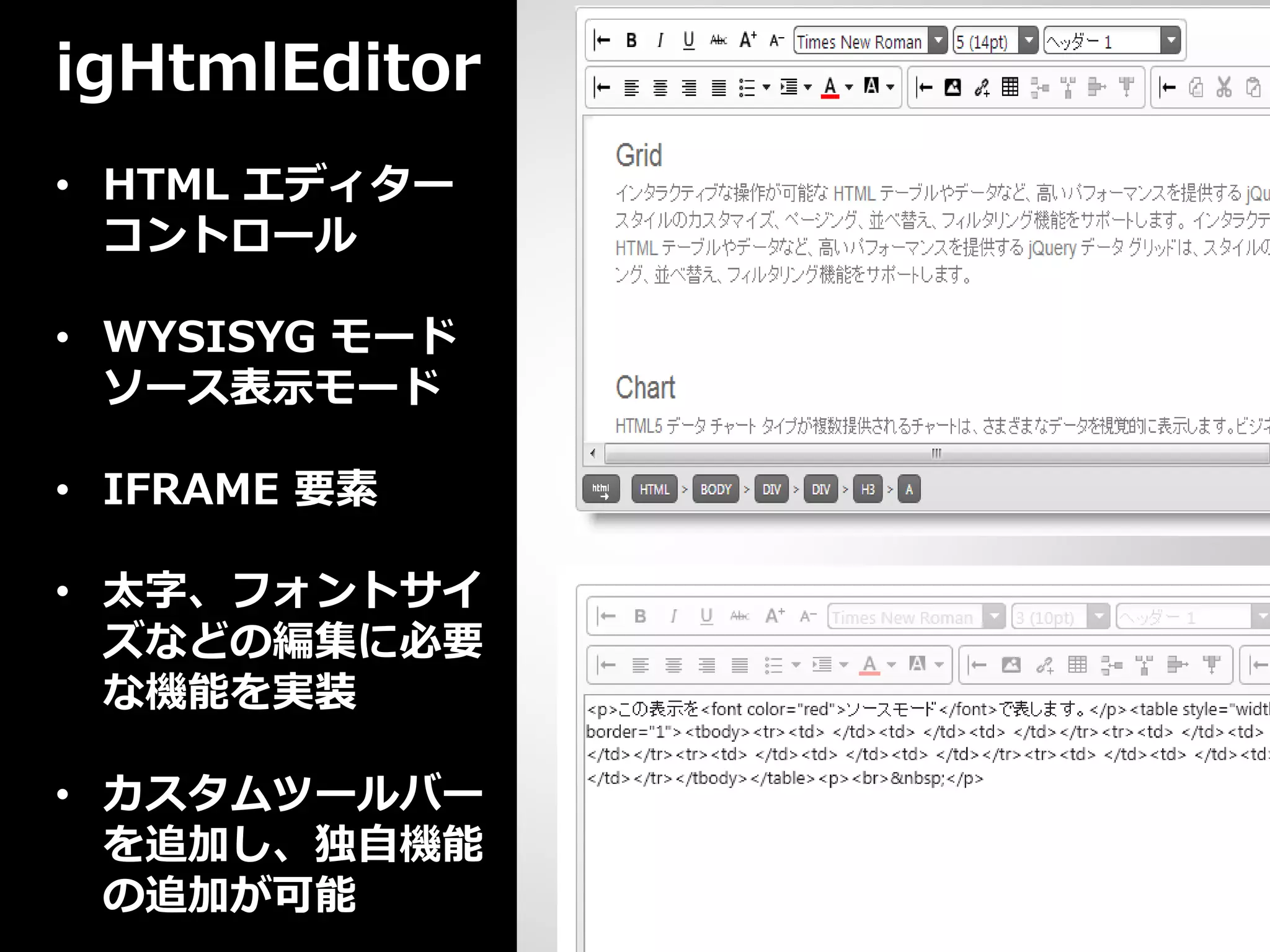
Task: Select the second DIV breadcrumb item
Action: [x=820, y=489]
